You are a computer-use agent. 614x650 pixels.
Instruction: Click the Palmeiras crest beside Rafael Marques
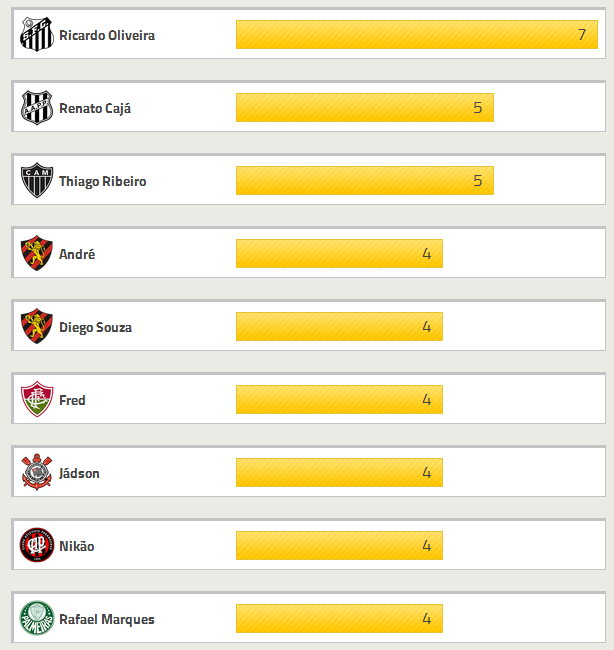(x=37, y=619)
